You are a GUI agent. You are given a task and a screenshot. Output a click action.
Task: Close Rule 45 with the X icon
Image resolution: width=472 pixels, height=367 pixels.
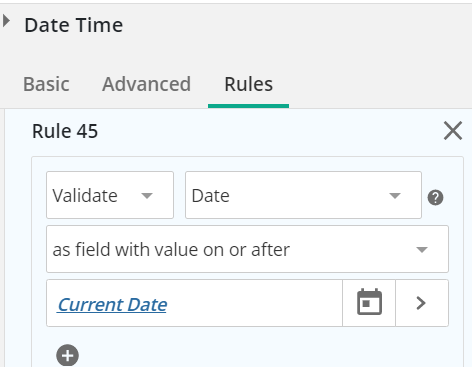pyautogui.click(x=453, y=131)
